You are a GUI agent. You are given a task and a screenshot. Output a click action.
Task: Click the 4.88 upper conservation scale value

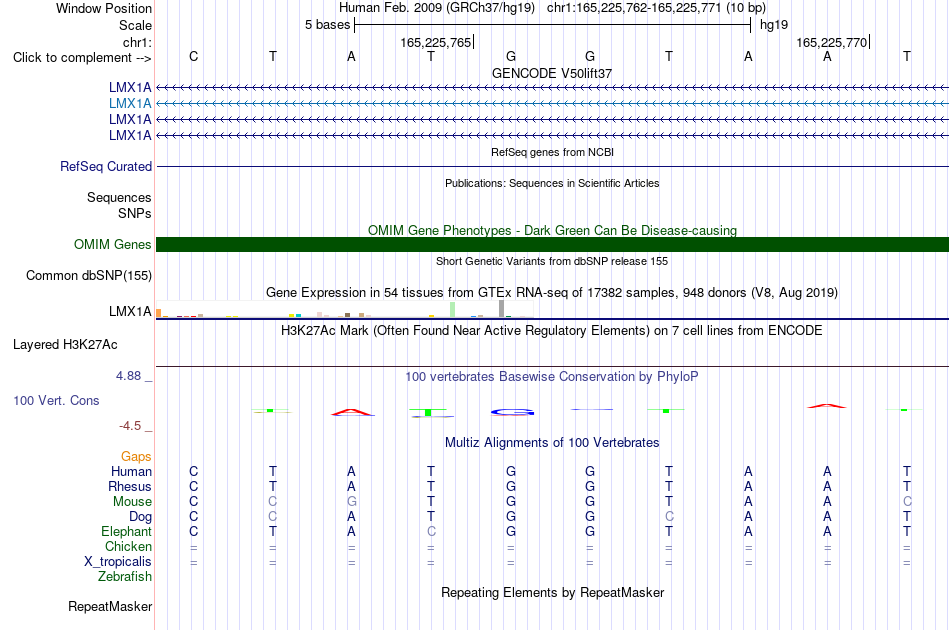128,376
